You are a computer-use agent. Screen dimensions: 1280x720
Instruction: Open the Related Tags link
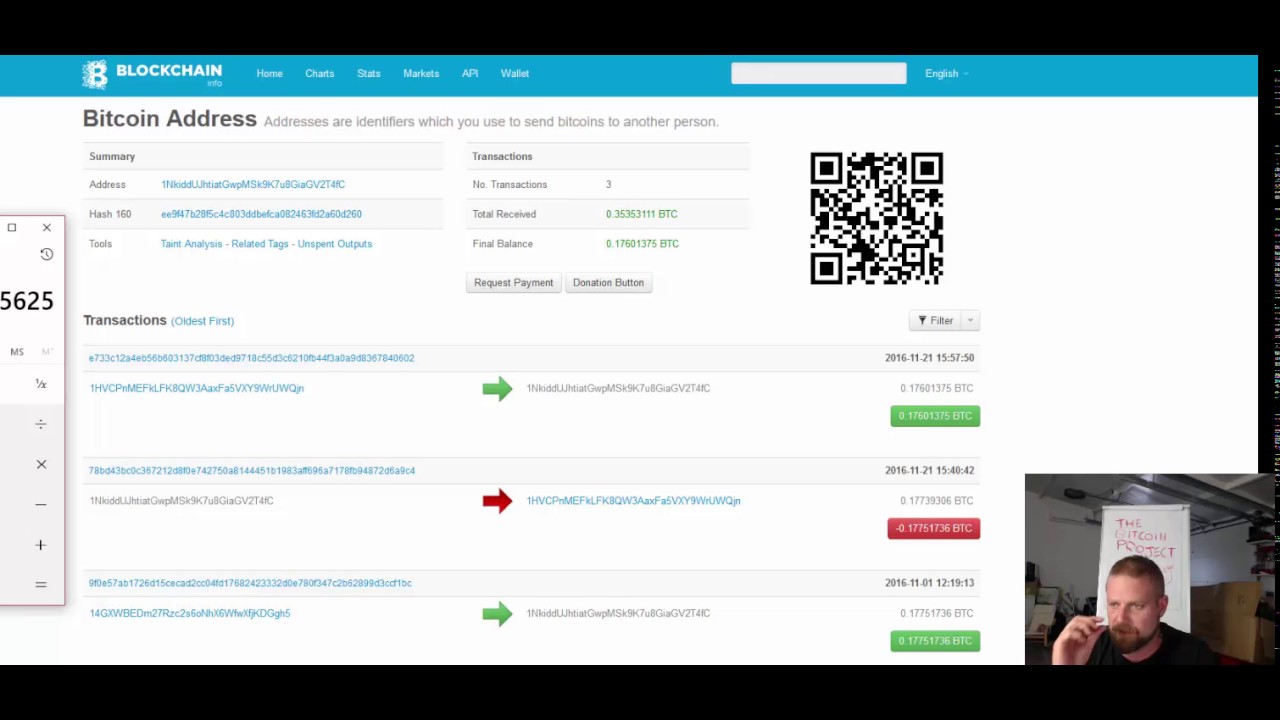(258, 244)
